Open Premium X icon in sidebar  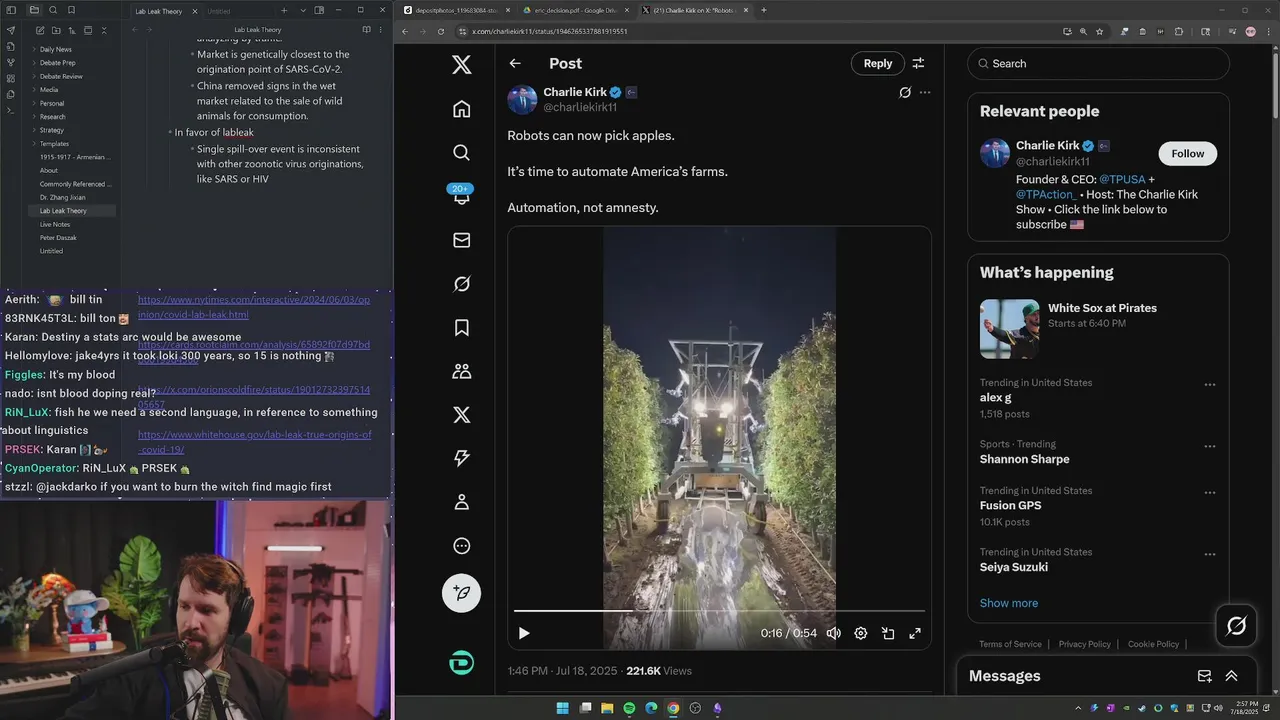[x=461, y=415]
